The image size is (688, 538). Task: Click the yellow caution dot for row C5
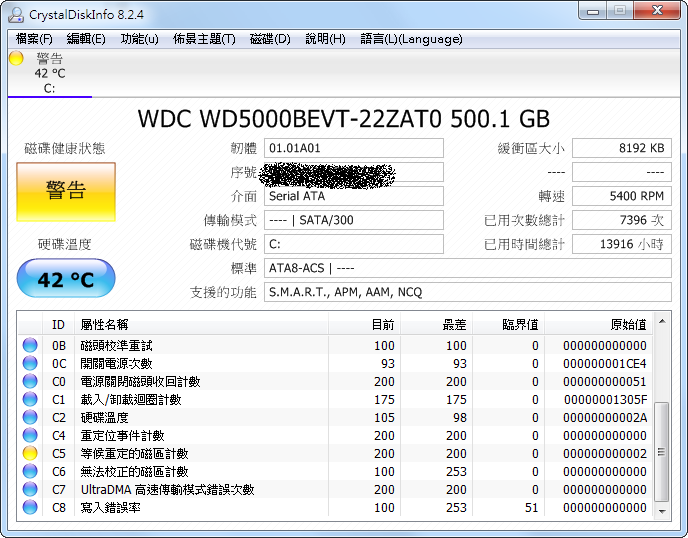point(30,453)
